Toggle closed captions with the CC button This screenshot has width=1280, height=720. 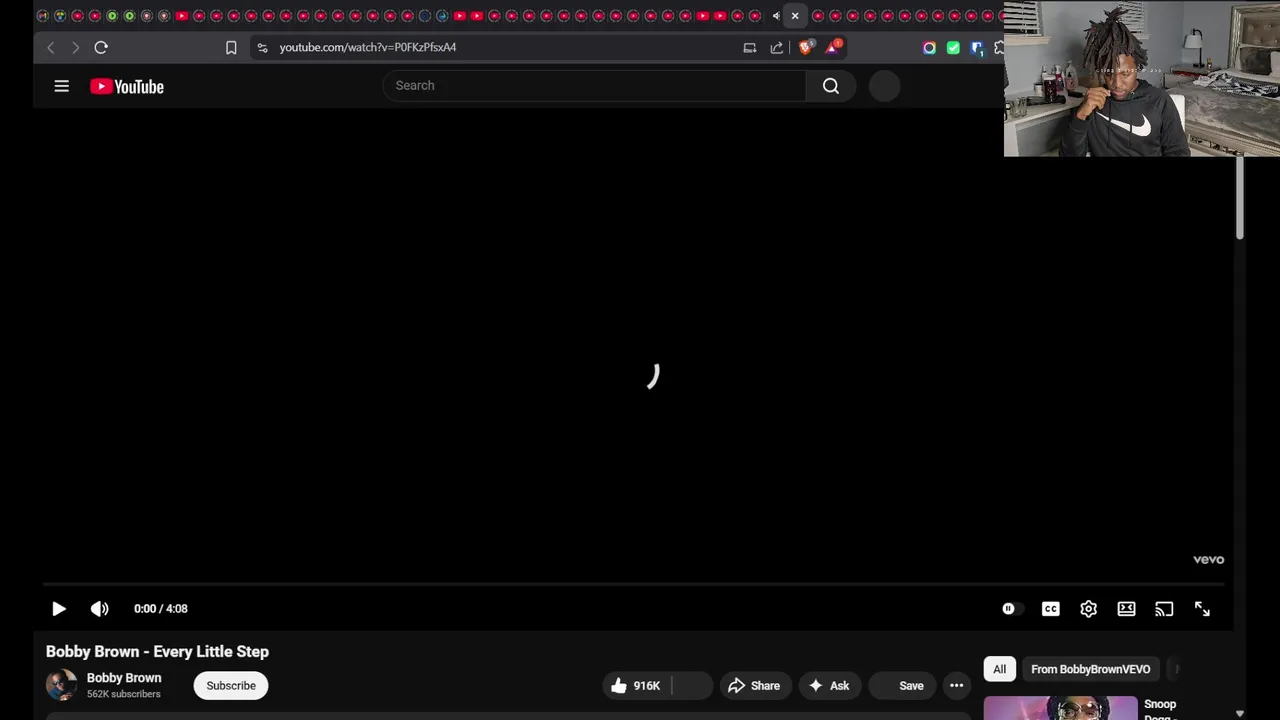[x=1051, y=609]
